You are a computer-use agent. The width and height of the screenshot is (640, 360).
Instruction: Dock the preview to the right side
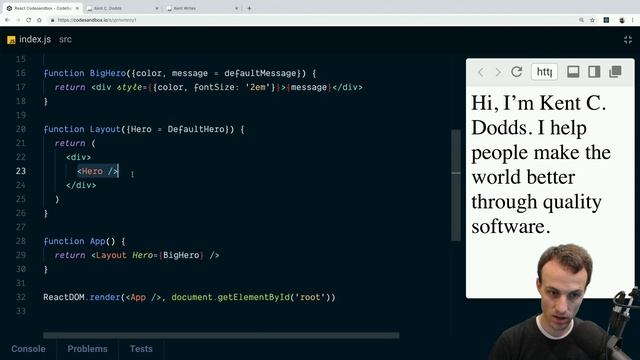(594, 72)
